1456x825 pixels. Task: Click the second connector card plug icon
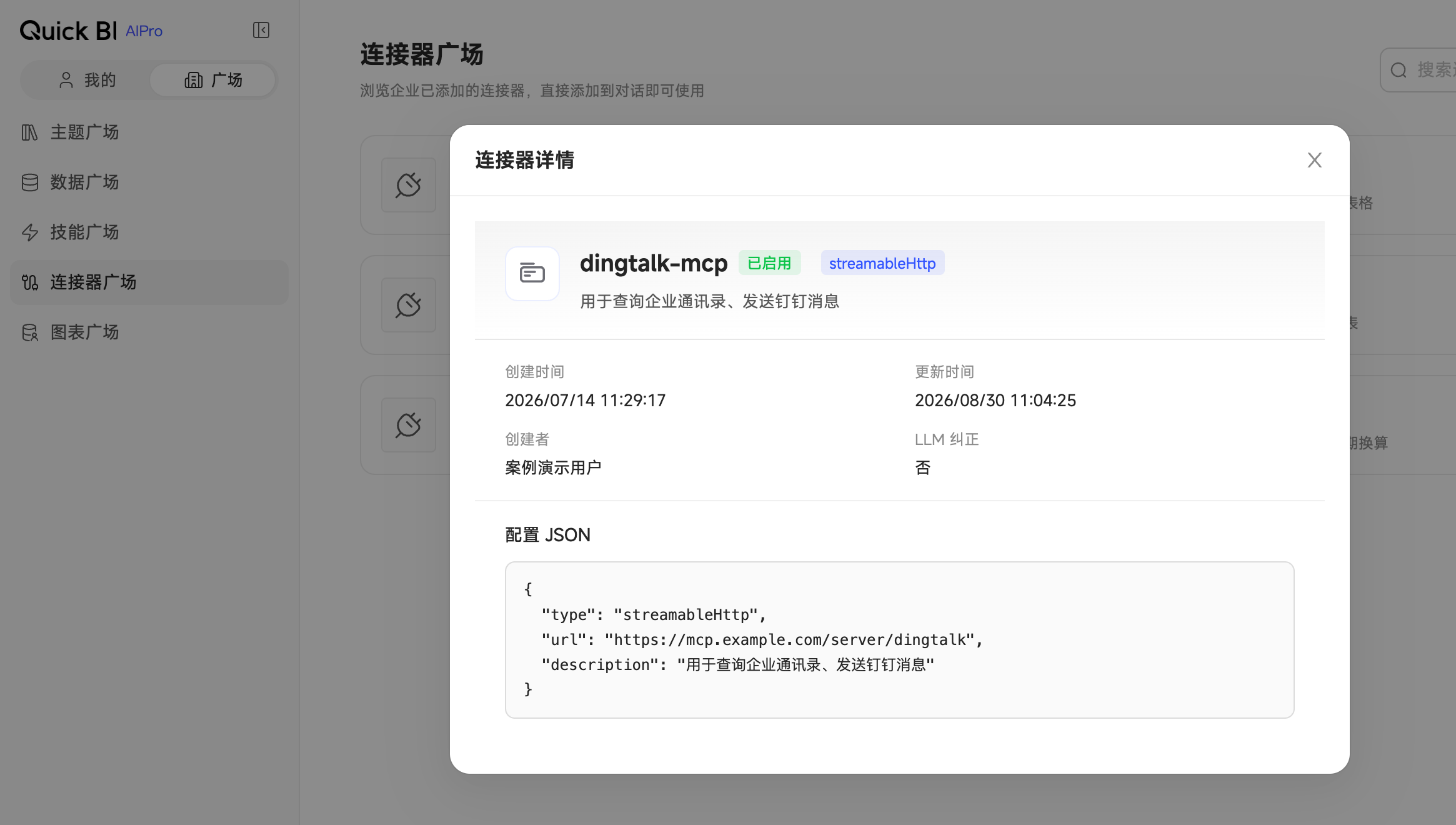pyautogui.click(x=409, y=305)
